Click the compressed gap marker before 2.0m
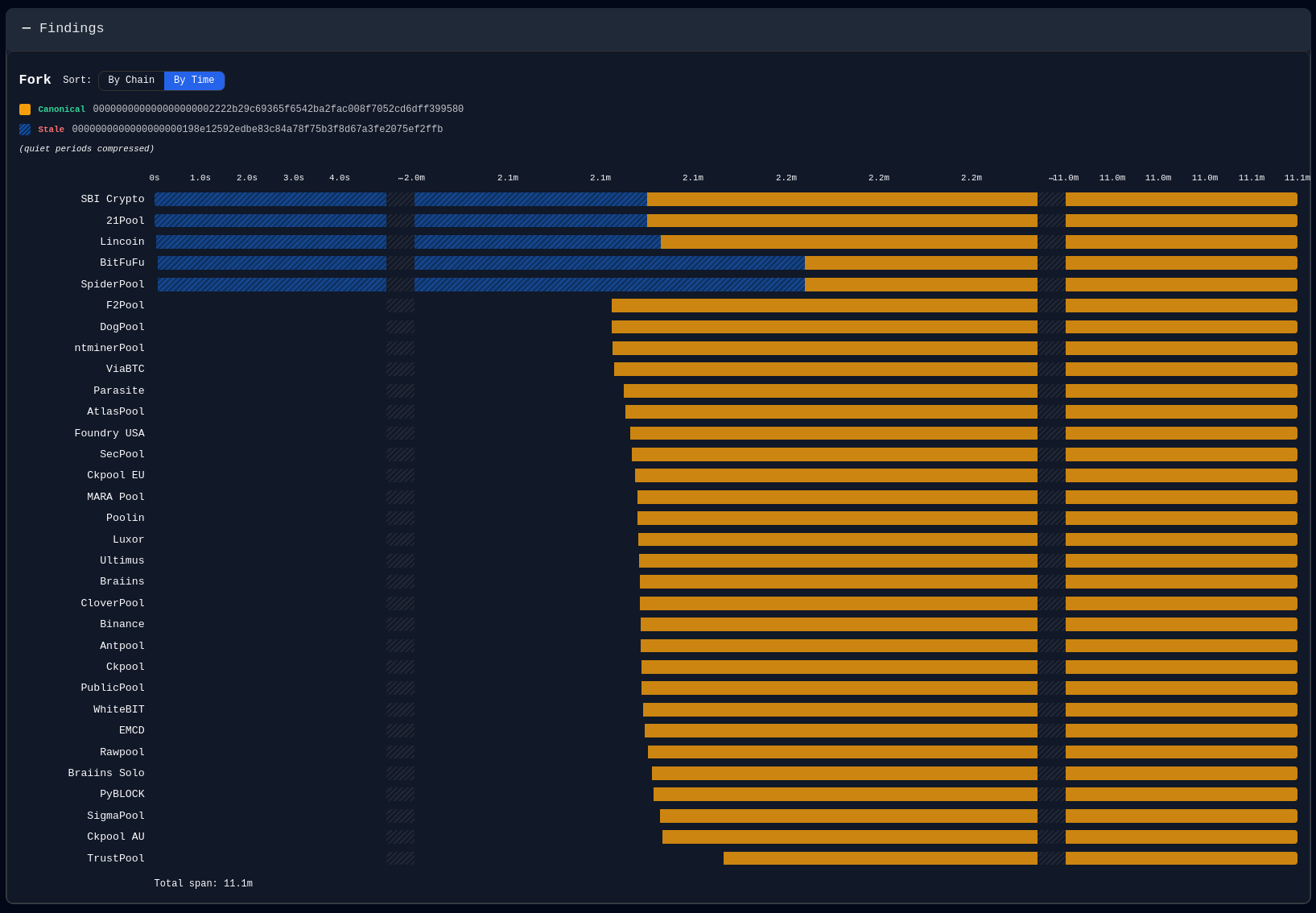 [400, 178]
